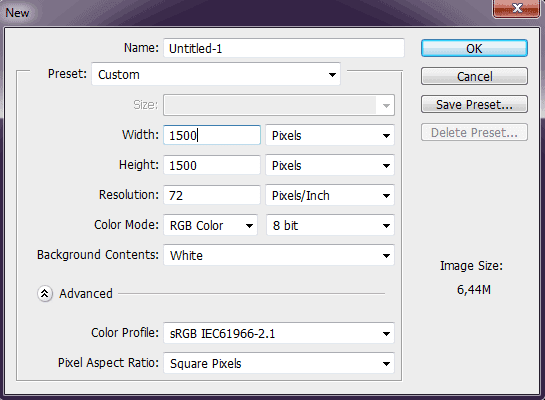Open the Preset dropdown showing Custom
This screenshot has width=545, height=400.
pos(216,74)
